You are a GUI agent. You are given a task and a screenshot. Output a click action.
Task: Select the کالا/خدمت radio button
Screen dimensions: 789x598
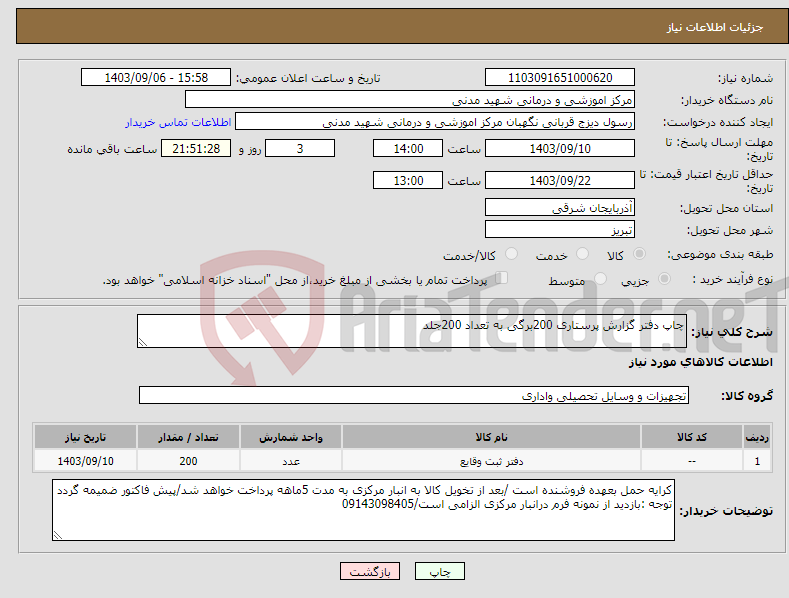point(511,254)
